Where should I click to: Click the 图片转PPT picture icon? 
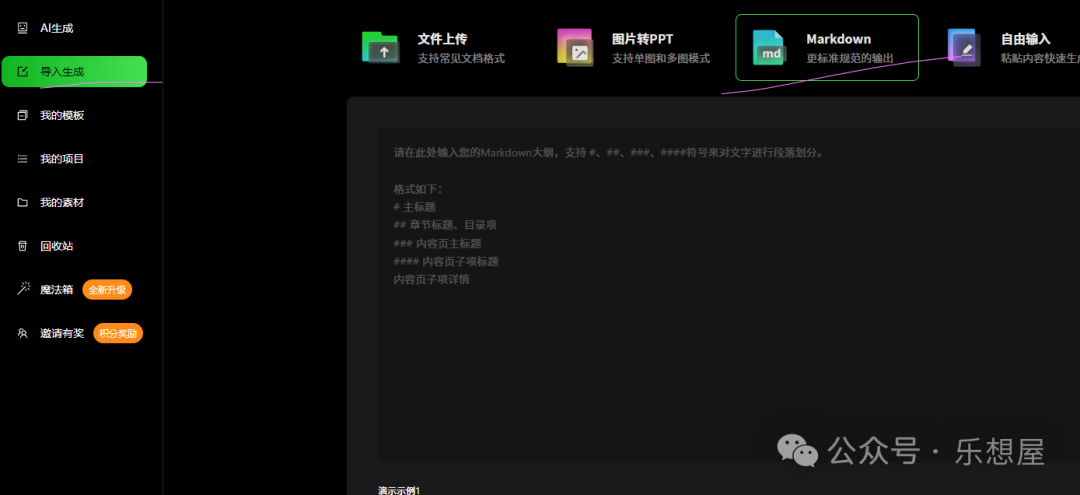575,48
